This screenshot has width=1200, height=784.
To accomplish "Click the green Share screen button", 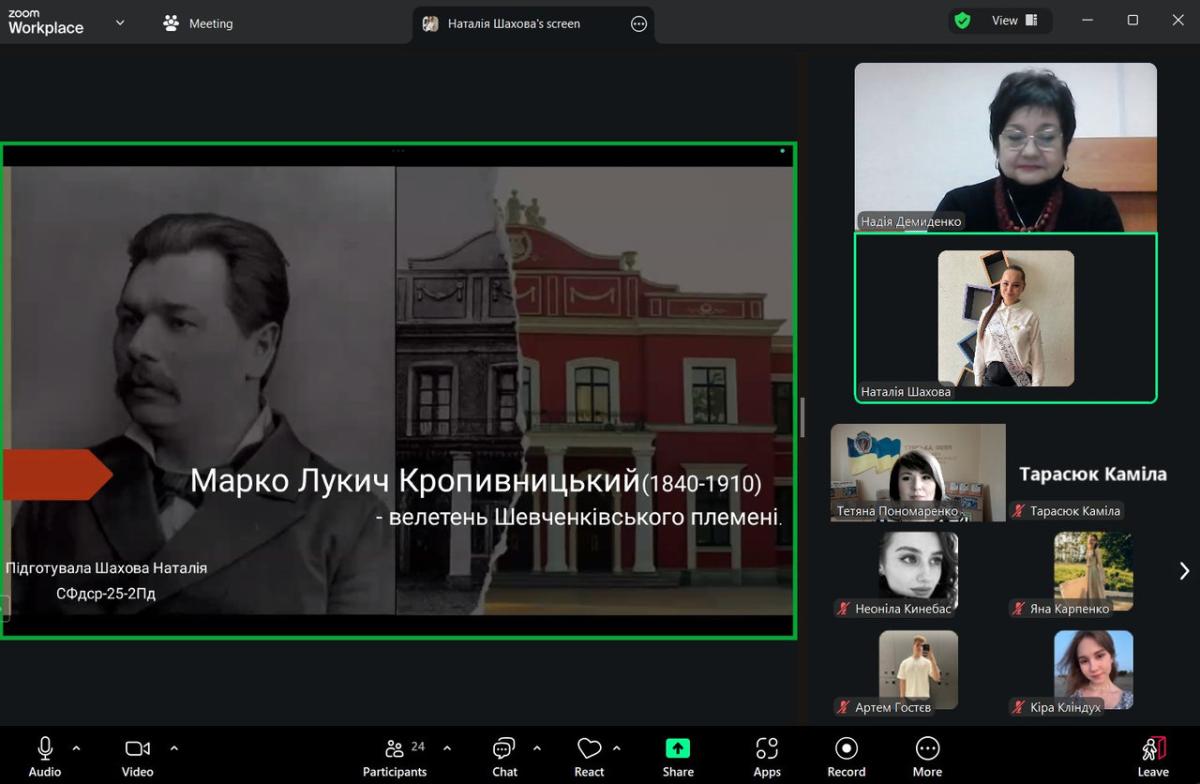I will 678,757.
